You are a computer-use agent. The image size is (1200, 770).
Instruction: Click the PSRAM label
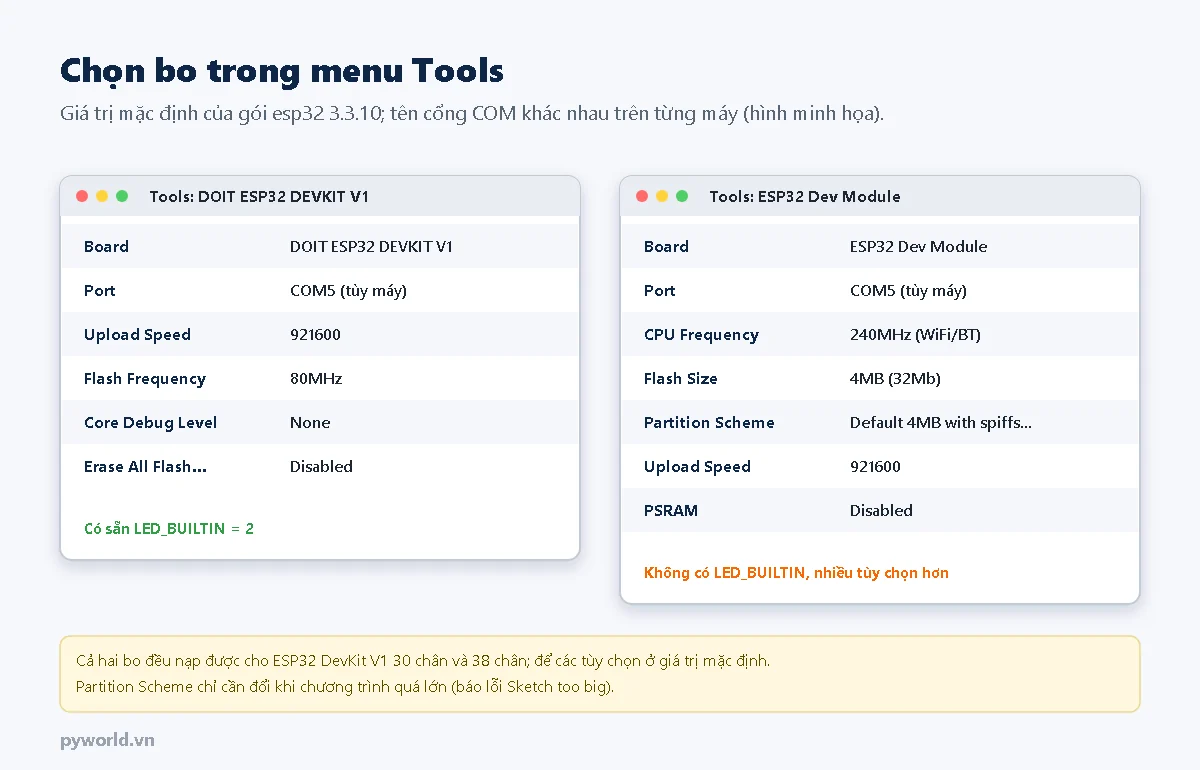(670, 511)
